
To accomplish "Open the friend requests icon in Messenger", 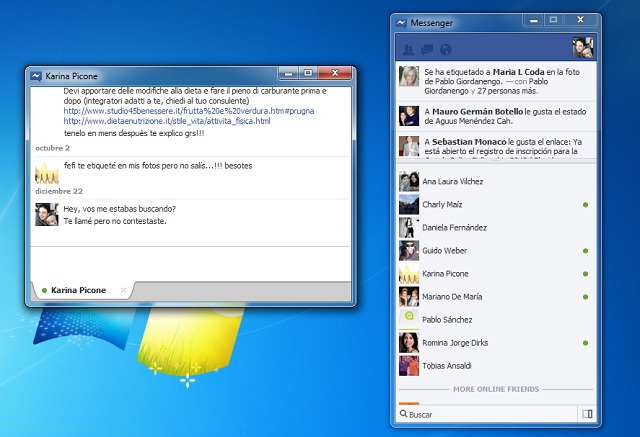I will (408, 49).
